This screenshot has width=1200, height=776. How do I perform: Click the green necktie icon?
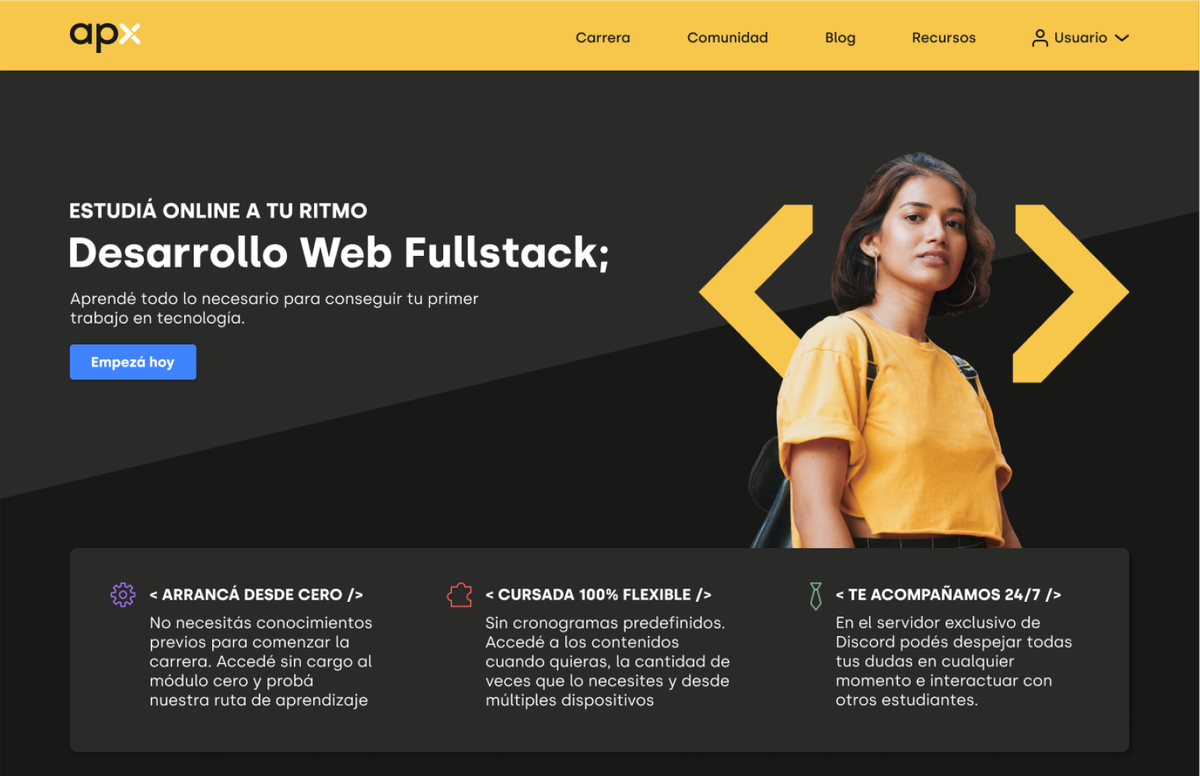click(816, 596)
